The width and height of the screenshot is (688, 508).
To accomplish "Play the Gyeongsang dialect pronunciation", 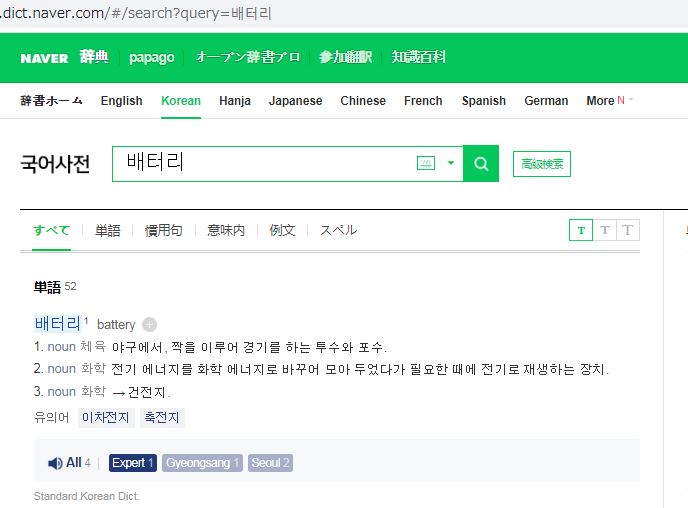I will [x=202, y=463].
